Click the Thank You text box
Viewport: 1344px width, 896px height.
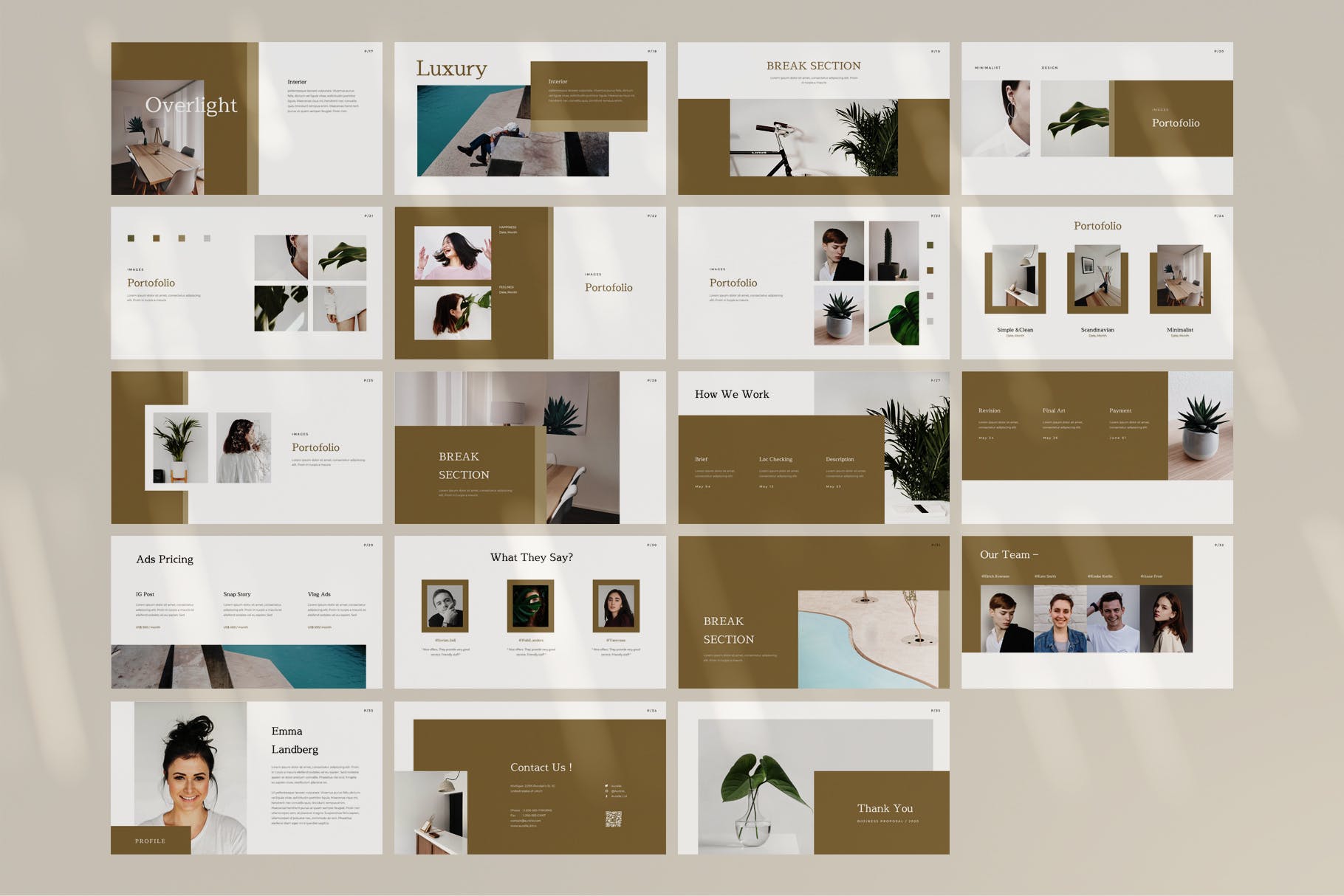tap(884, 809)
